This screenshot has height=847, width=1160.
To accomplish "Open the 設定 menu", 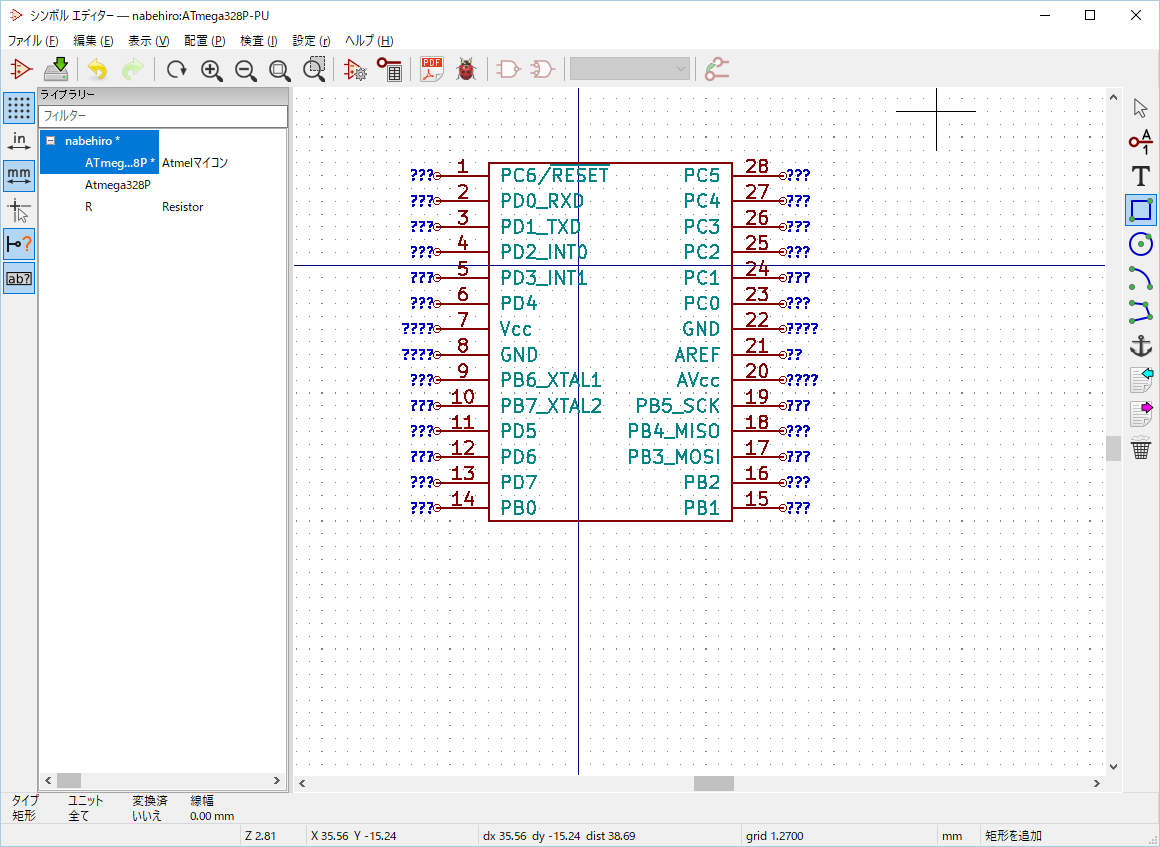I will click(311, 41).
